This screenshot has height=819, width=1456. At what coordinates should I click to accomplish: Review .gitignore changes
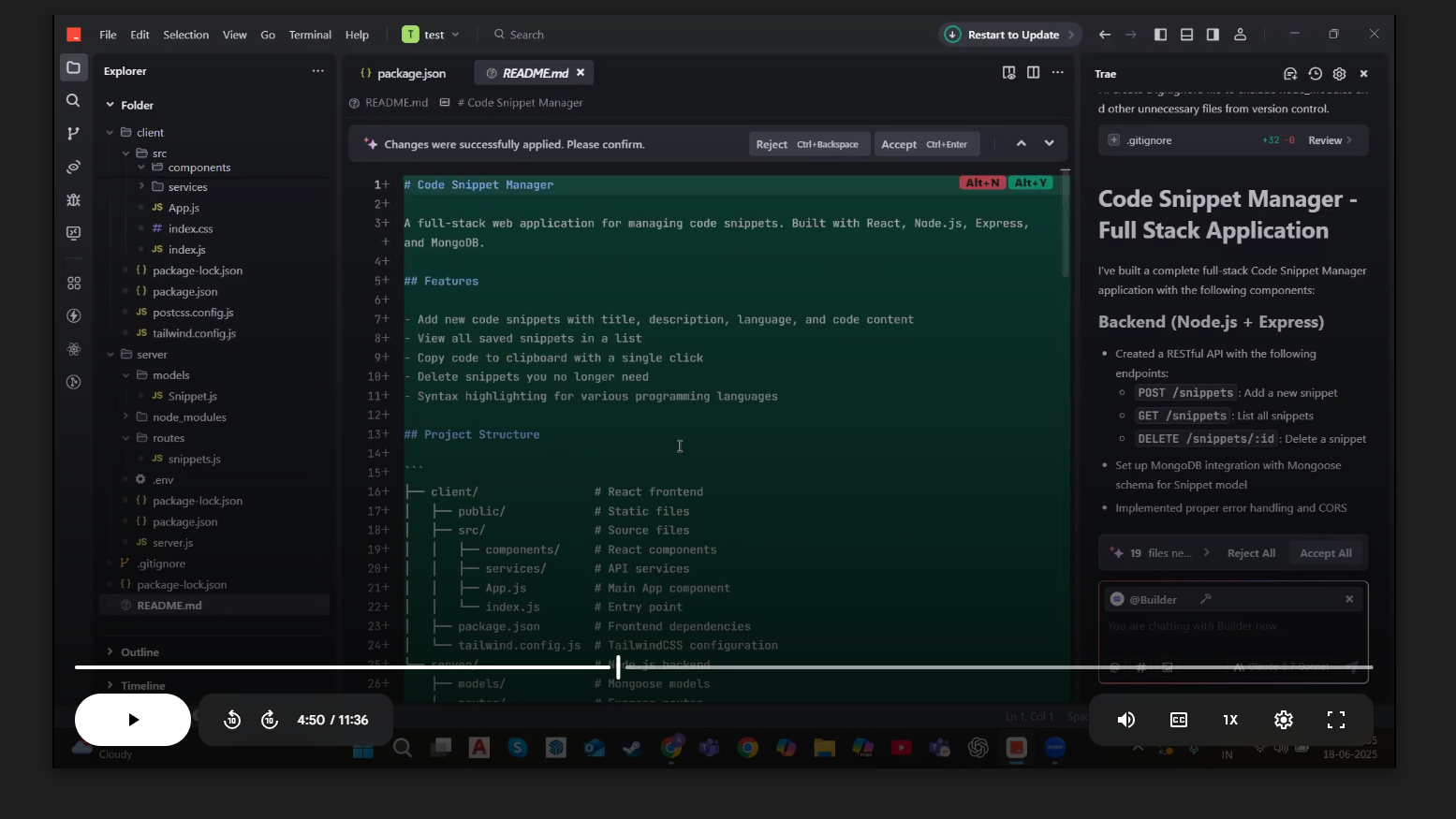click(x=1330, y=140)
